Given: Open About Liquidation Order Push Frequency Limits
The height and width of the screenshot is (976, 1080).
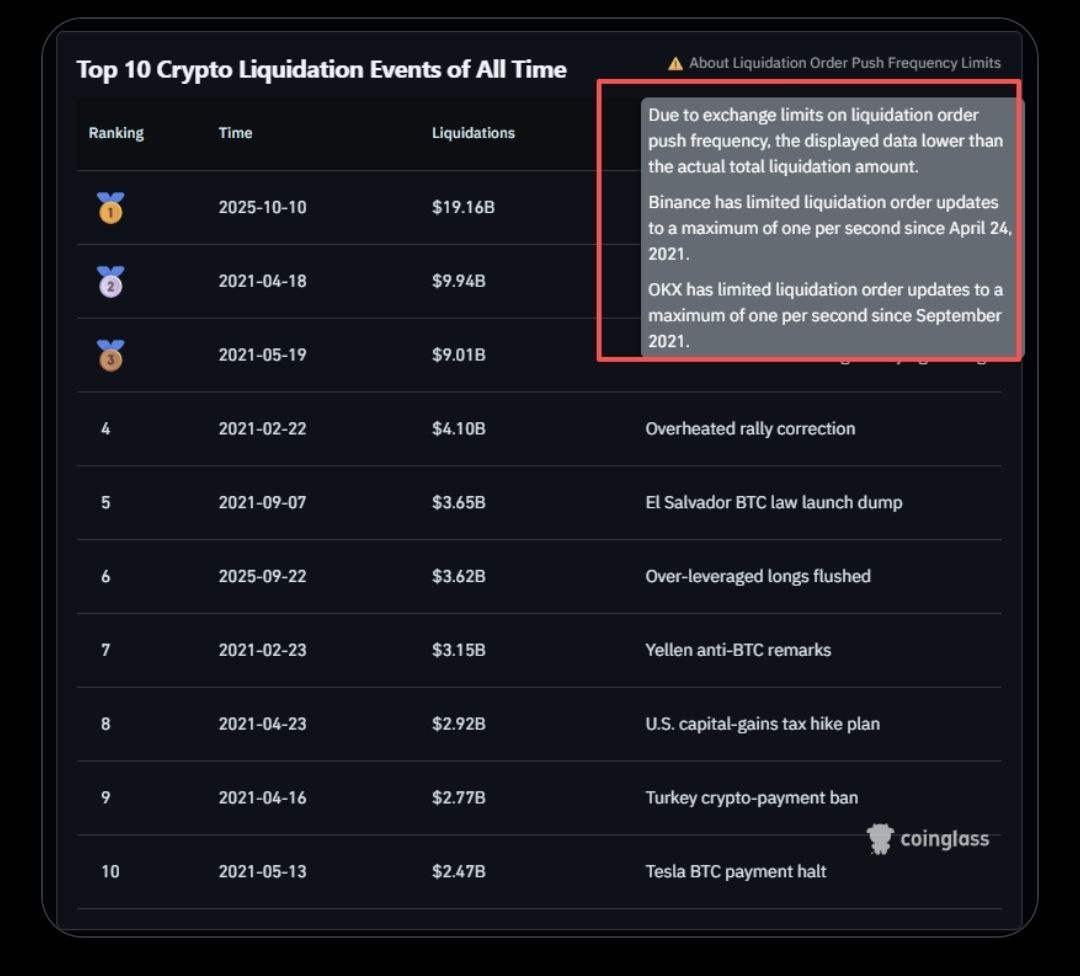Looking at the screenshot, I should click(844, 63).
